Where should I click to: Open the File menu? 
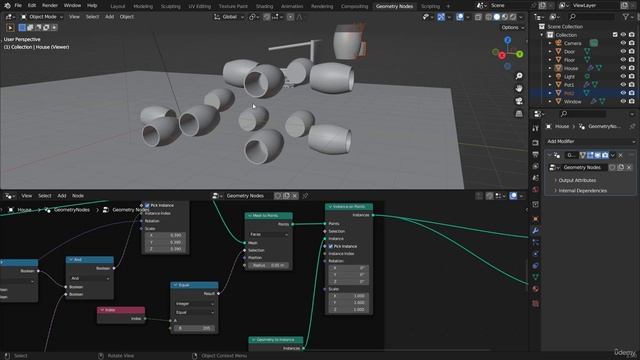[x=18, y=6]
